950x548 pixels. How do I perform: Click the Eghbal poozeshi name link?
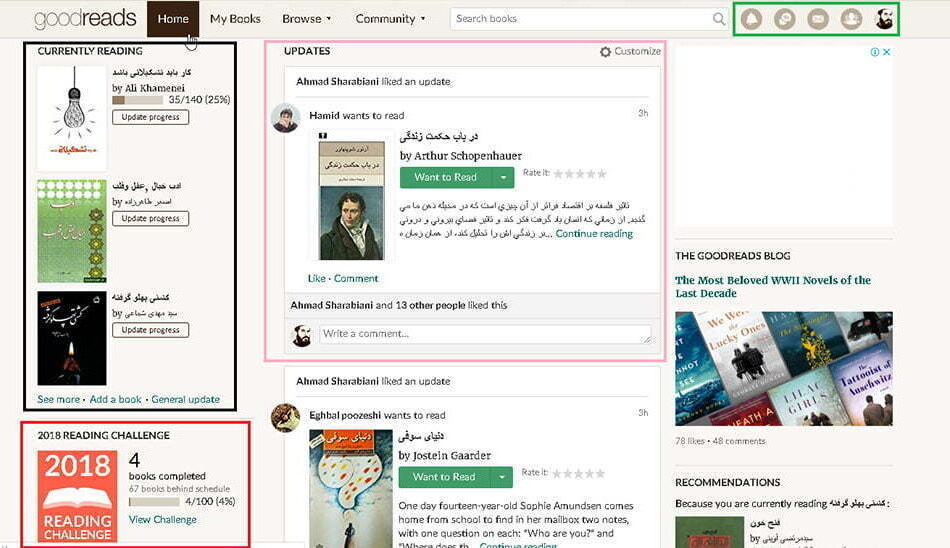(345, 415)
